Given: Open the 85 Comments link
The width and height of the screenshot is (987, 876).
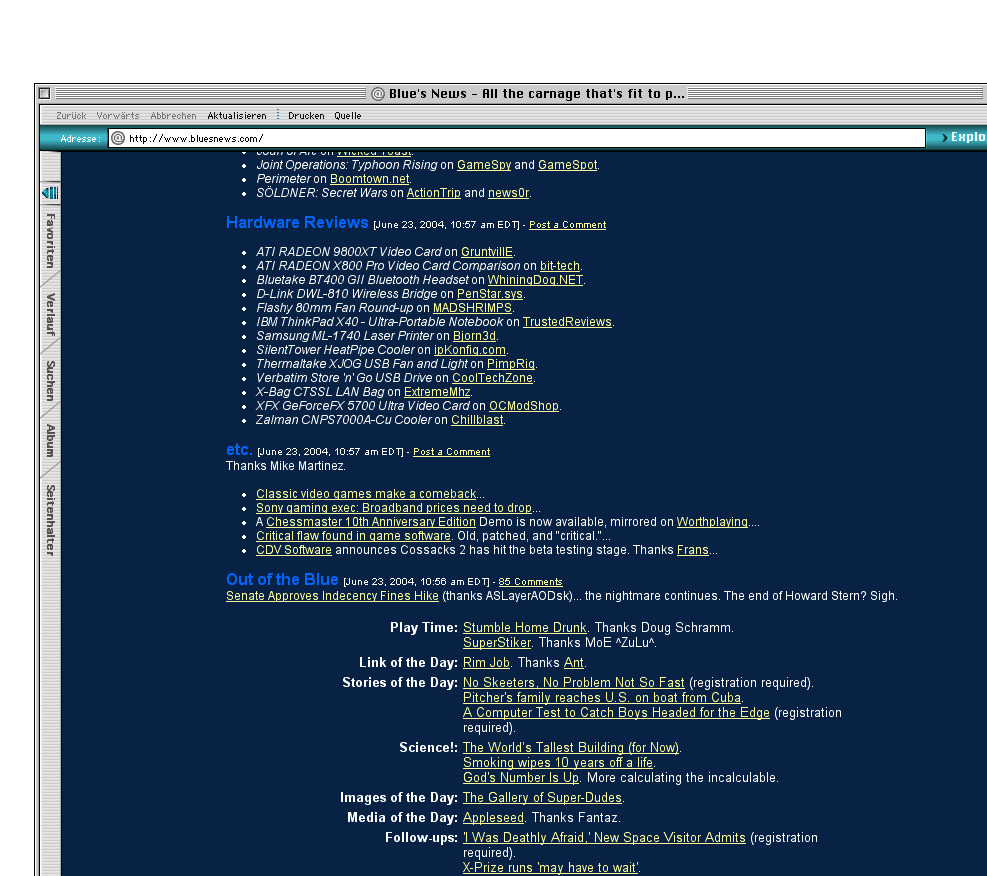Looking at the screenshot, I should pos(530,582).
